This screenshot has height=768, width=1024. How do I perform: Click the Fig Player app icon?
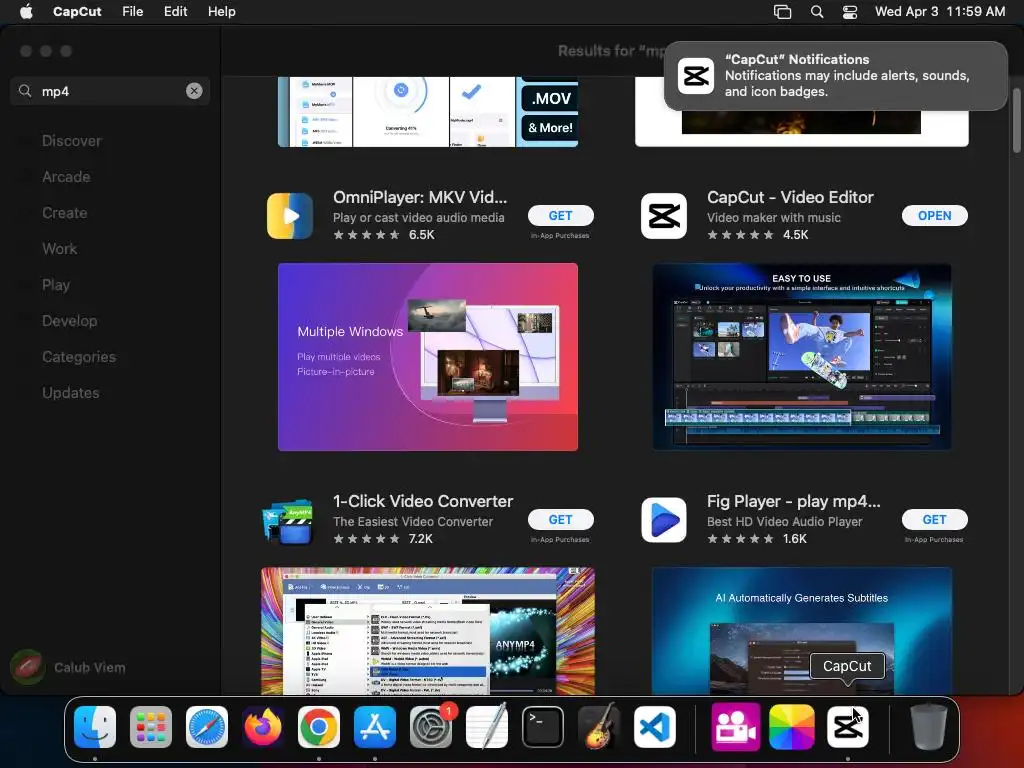[x=664, y=520]
